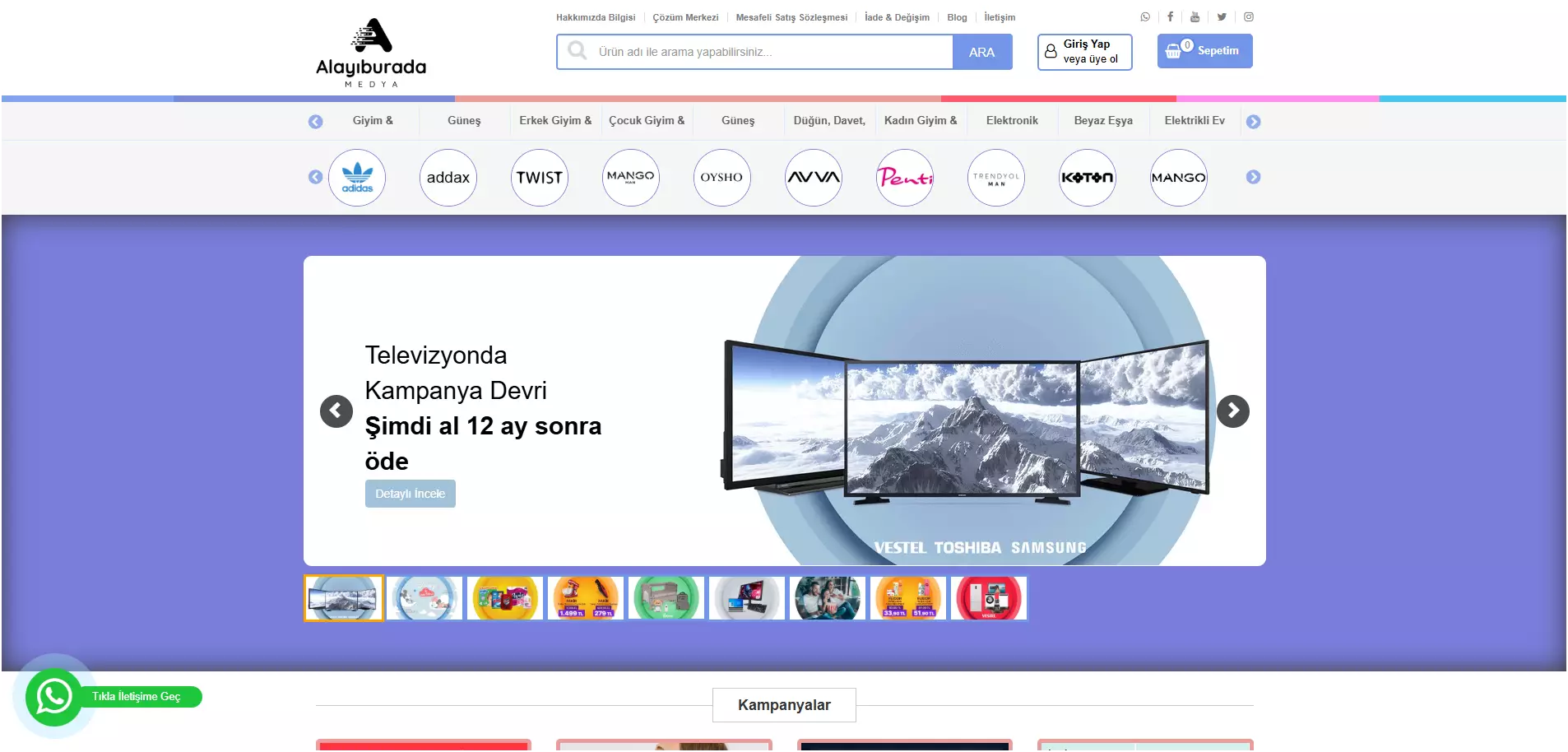Go to previous banner slide
This screenshot has height=752, width=1568.
pos(336,411)
